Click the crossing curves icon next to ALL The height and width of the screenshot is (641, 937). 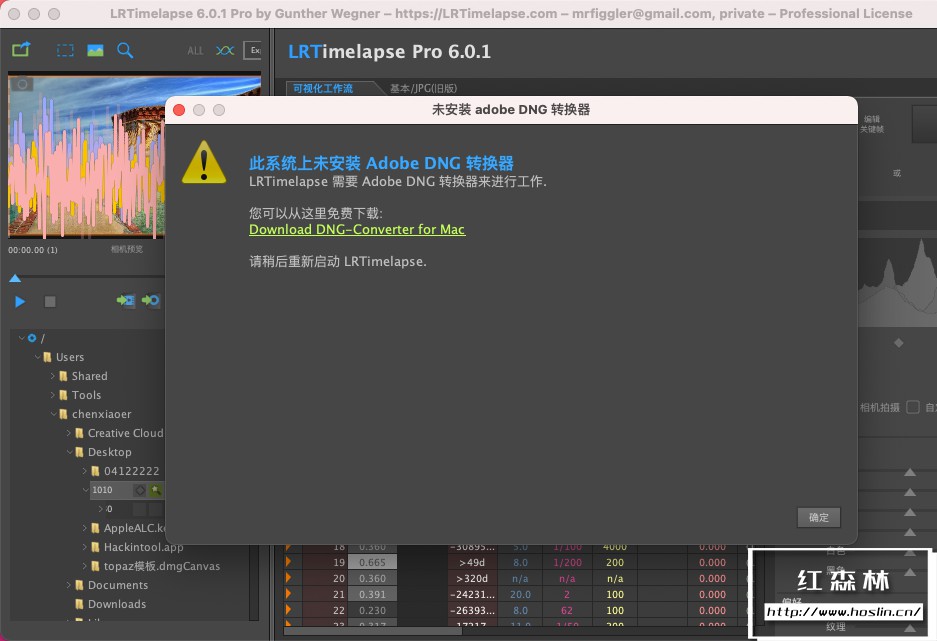click(225, 50)
